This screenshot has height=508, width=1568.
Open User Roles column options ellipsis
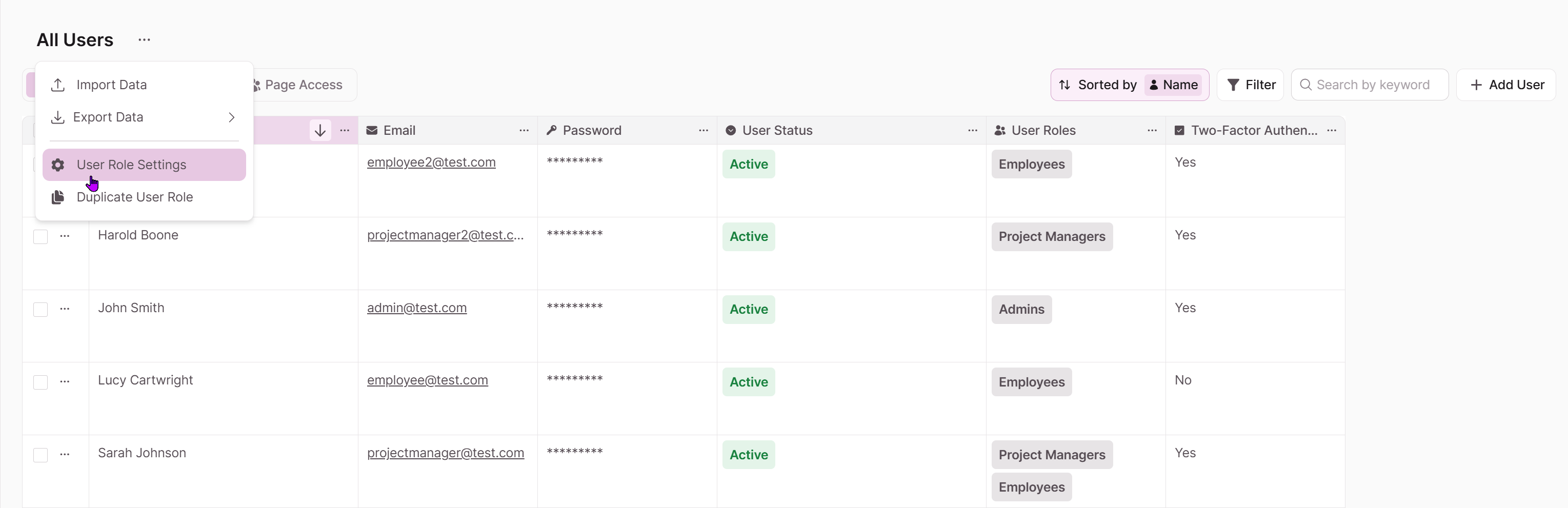tap(1152, 130)
